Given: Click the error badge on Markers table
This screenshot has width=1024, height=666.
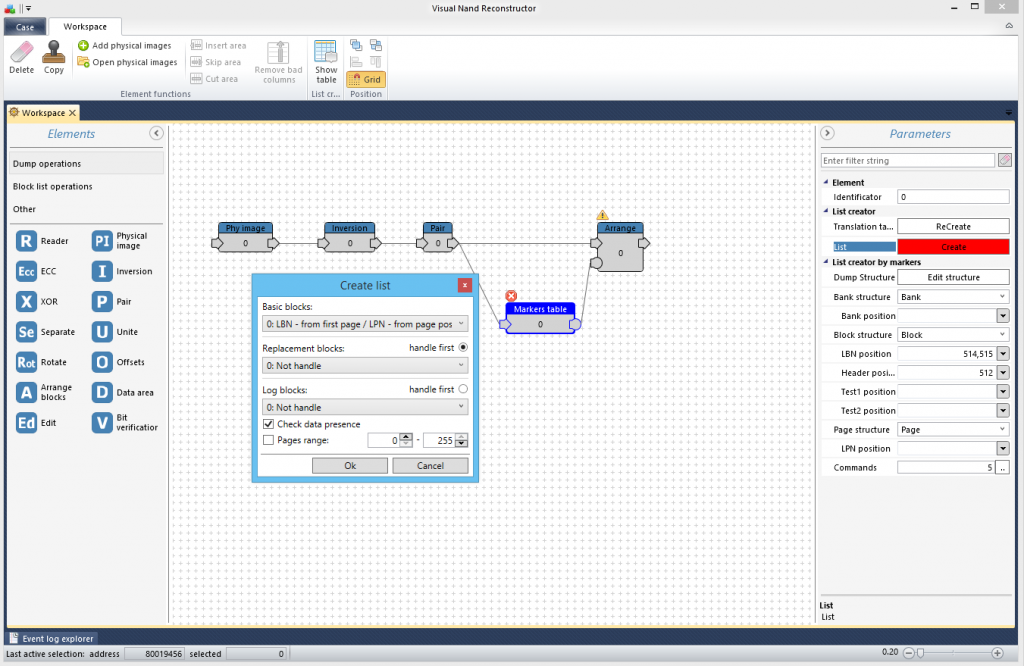Looking at the screenshot, I should coord(511,296).
